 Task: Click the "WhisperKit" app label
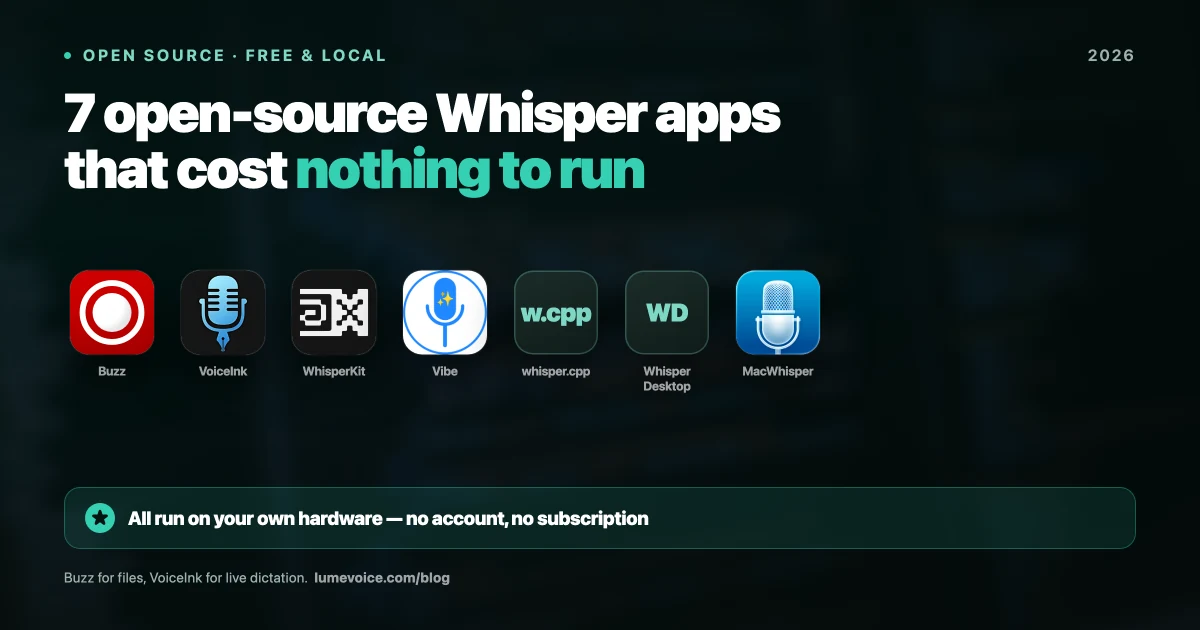pos(334,371)
